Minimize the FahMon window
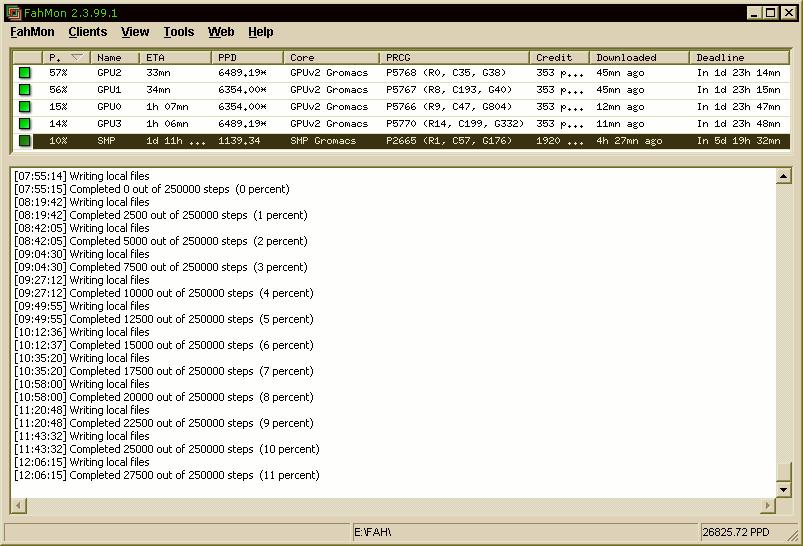 [x=753, y=13]
